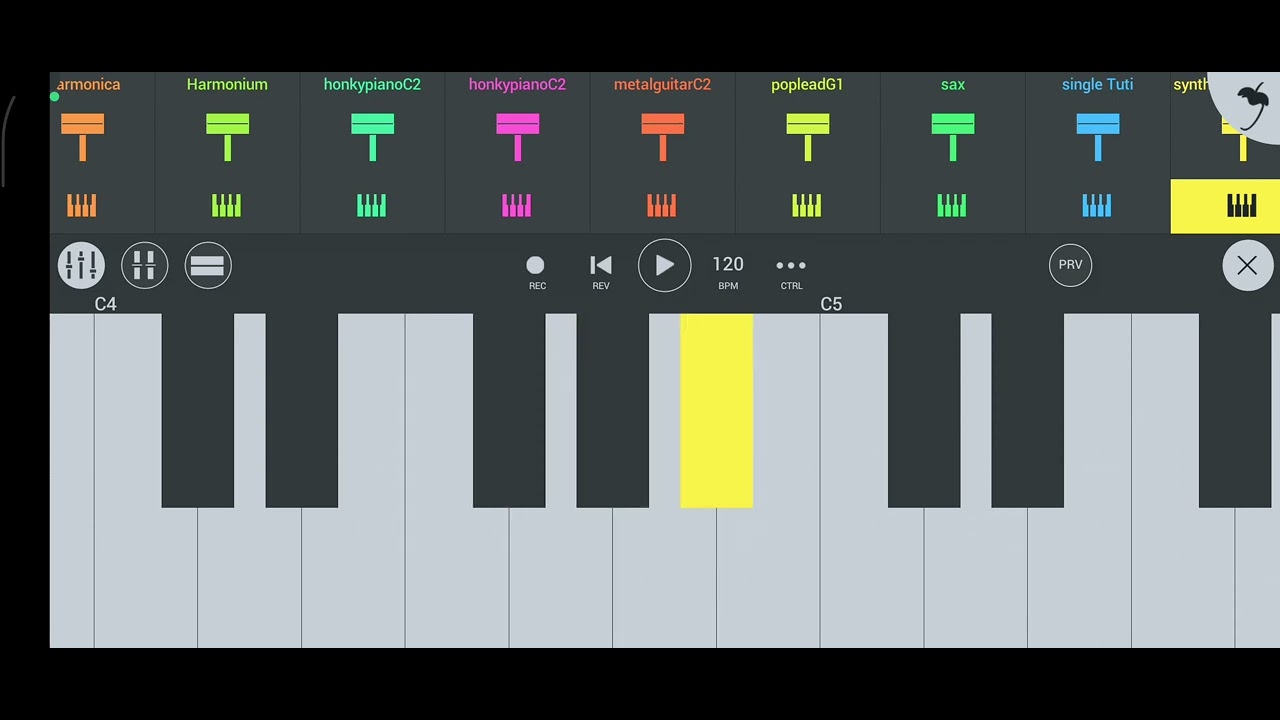Click the green honkypianoC2 channel name
This screenshot has width=1280, height=720.
372,85
